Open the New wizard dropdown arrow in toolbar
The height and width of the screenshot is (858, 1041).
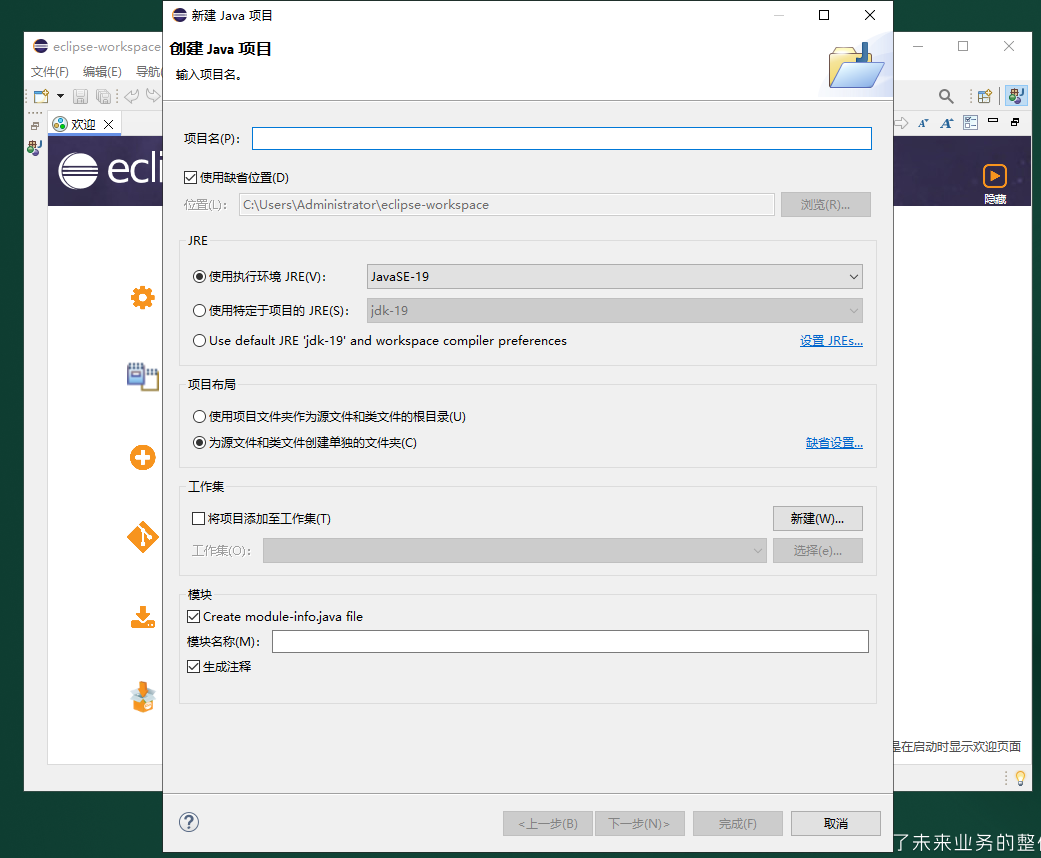pyautogui.click(x=60, y=96)
